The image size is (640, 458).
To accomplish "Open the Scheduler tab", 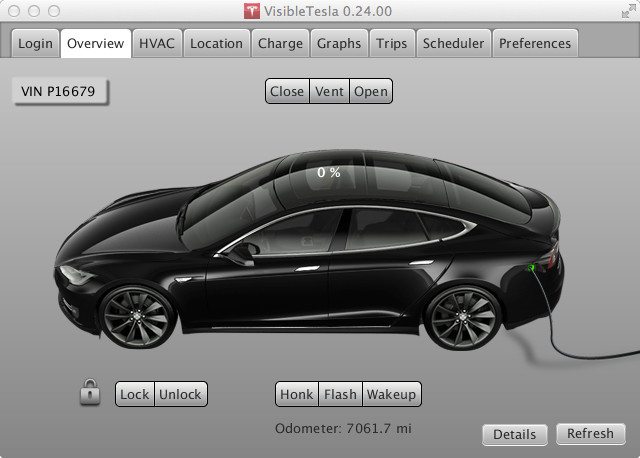I will pyautogui.click(x=453, y=43).
